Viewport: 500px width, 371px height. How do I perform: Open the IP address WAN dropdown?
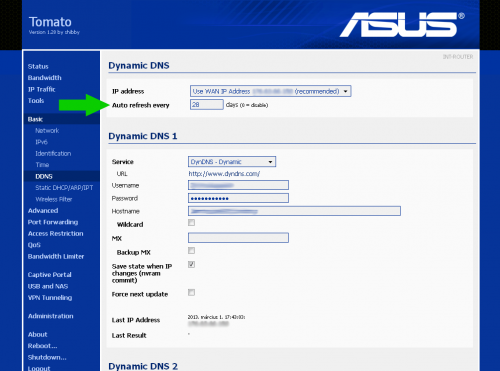(270, 91)
